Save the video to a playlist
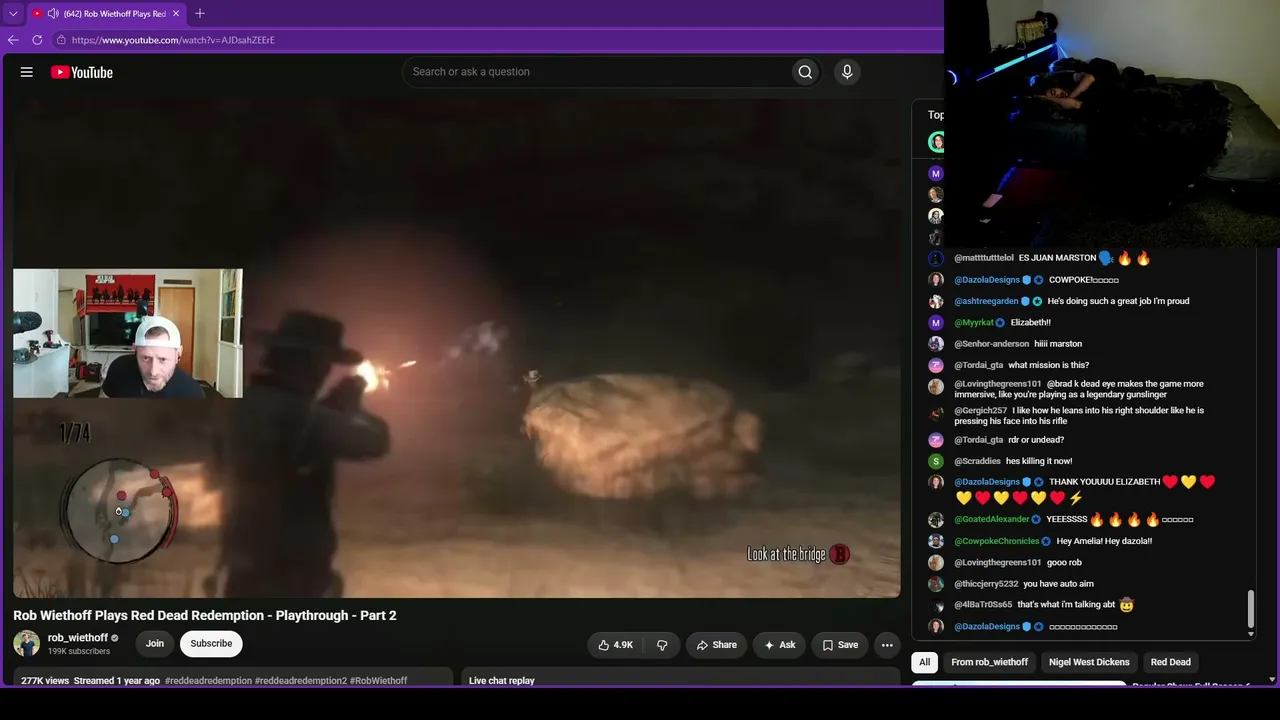Screen dimensions: 1280x720 tap(840, 645)
